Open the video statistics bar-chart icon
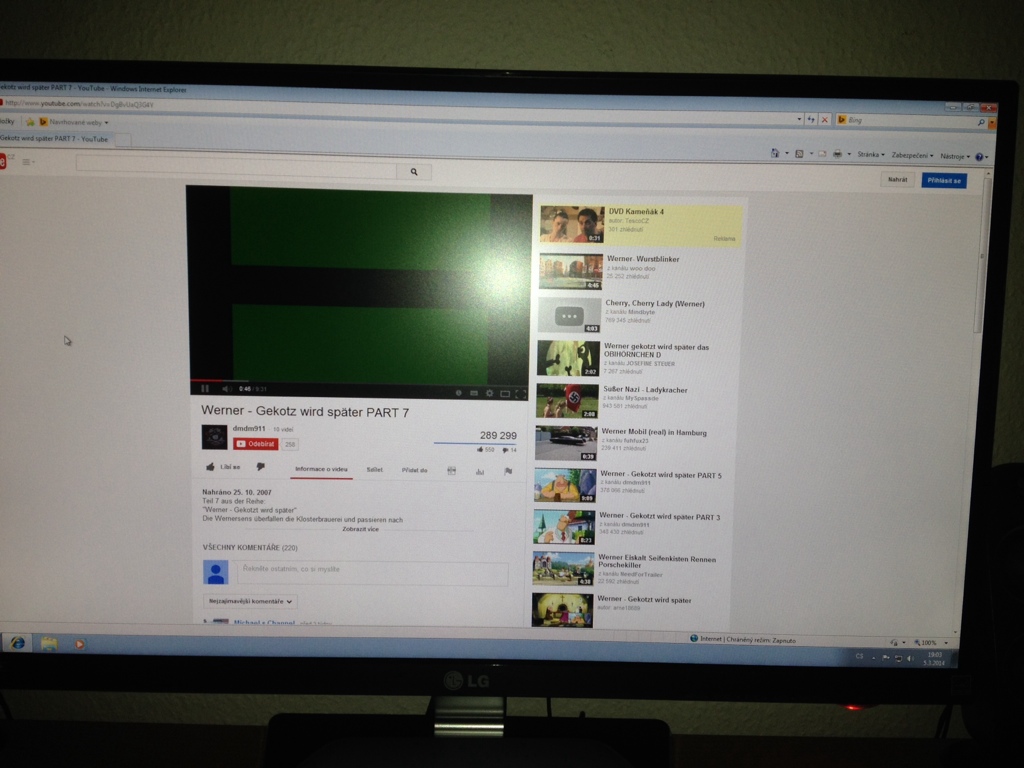Screen dimensions: 1024x768 point(480,472)
